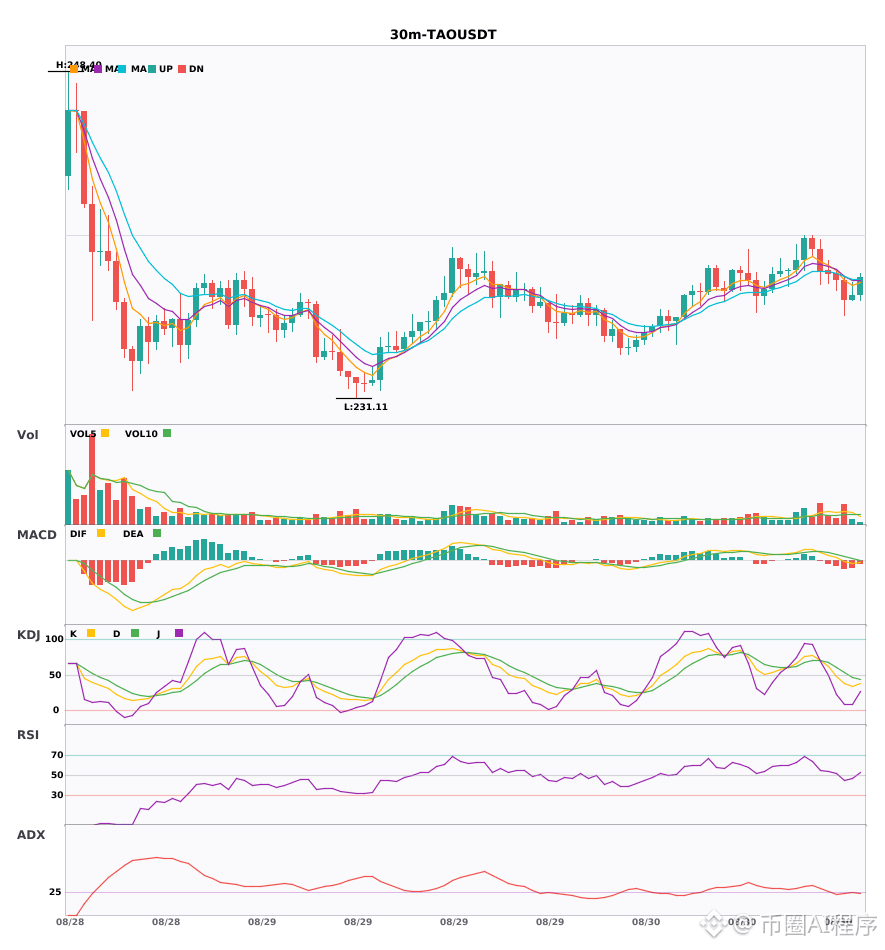Click the purple J legend swatch
Image resolution: width=885 pixels, height=950 pixels.
pos(179,633)
